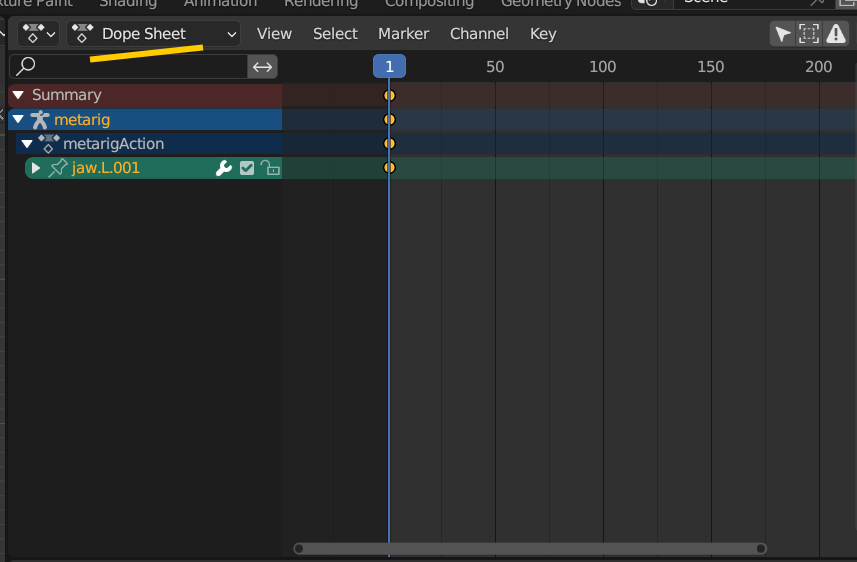The image size is (857, 562).
Task: Toggle the lock icon on jaw.L.001
Action: 270,168
